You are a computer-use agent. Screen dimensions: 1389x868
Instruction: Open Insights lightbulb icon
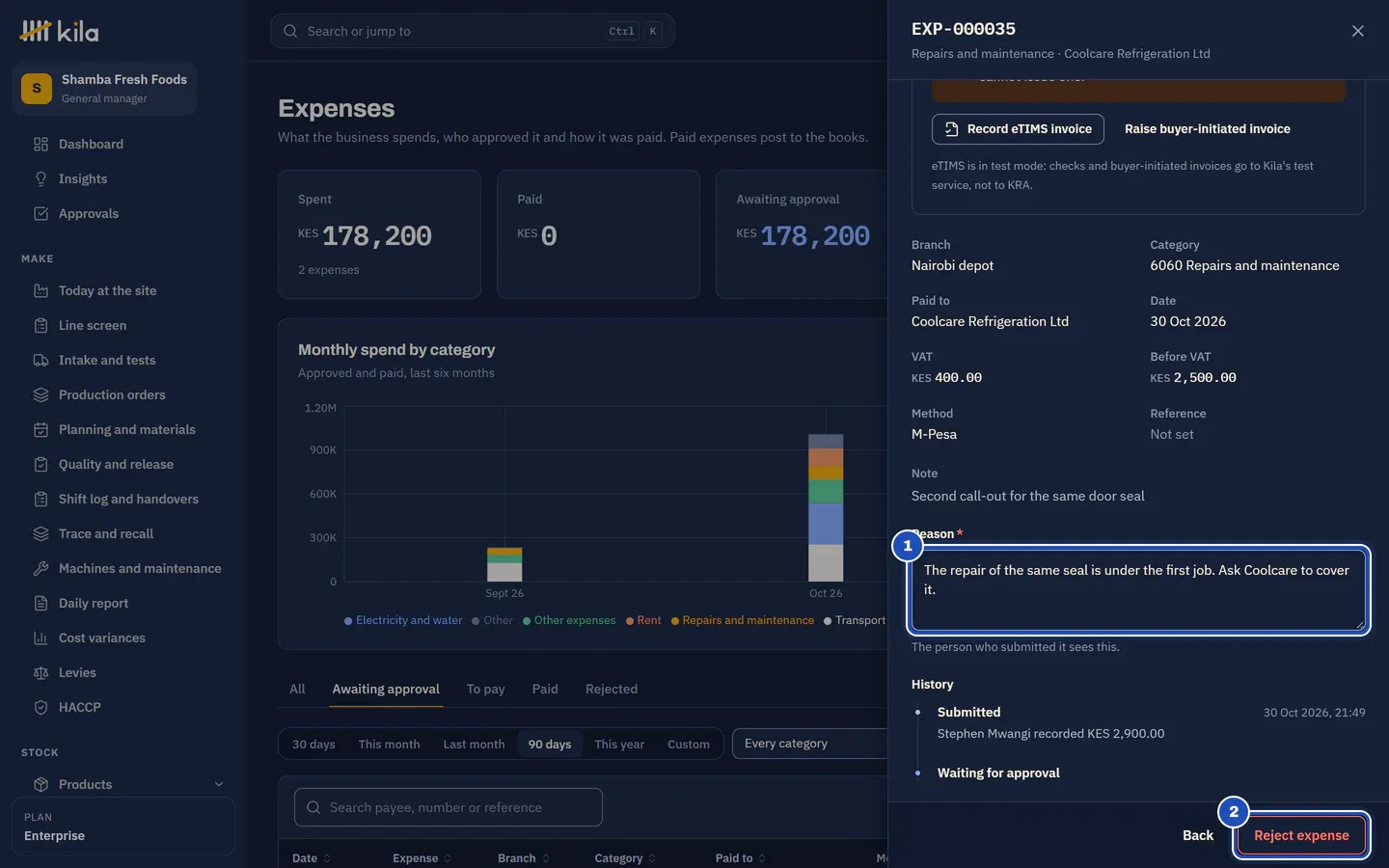pos(41,179)
